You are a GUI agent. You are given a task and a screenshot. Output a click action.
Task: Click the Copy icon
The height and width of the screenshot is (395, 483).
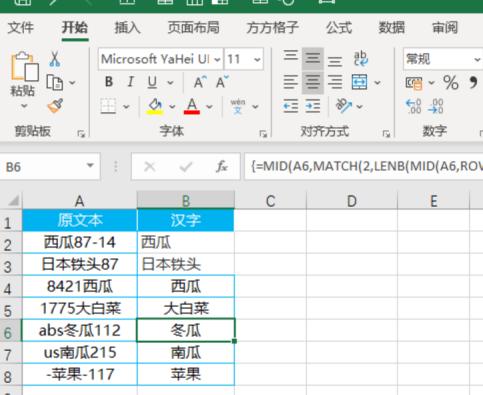click(x=54, y=82)
